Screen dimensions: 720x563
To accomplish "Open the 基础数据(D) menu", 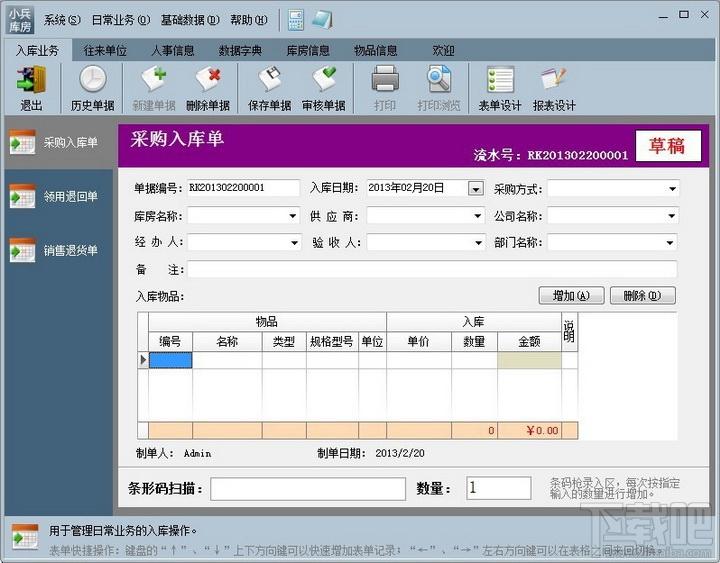I will pos(190,20).
